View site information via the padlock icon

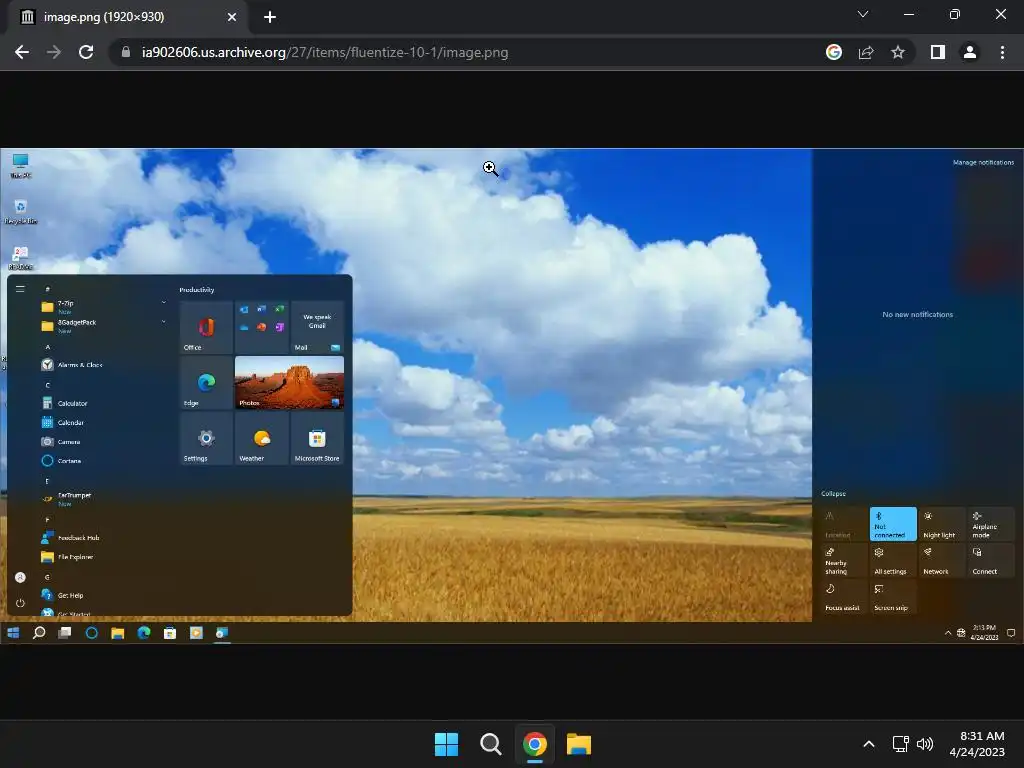click(x=126, y=52)
